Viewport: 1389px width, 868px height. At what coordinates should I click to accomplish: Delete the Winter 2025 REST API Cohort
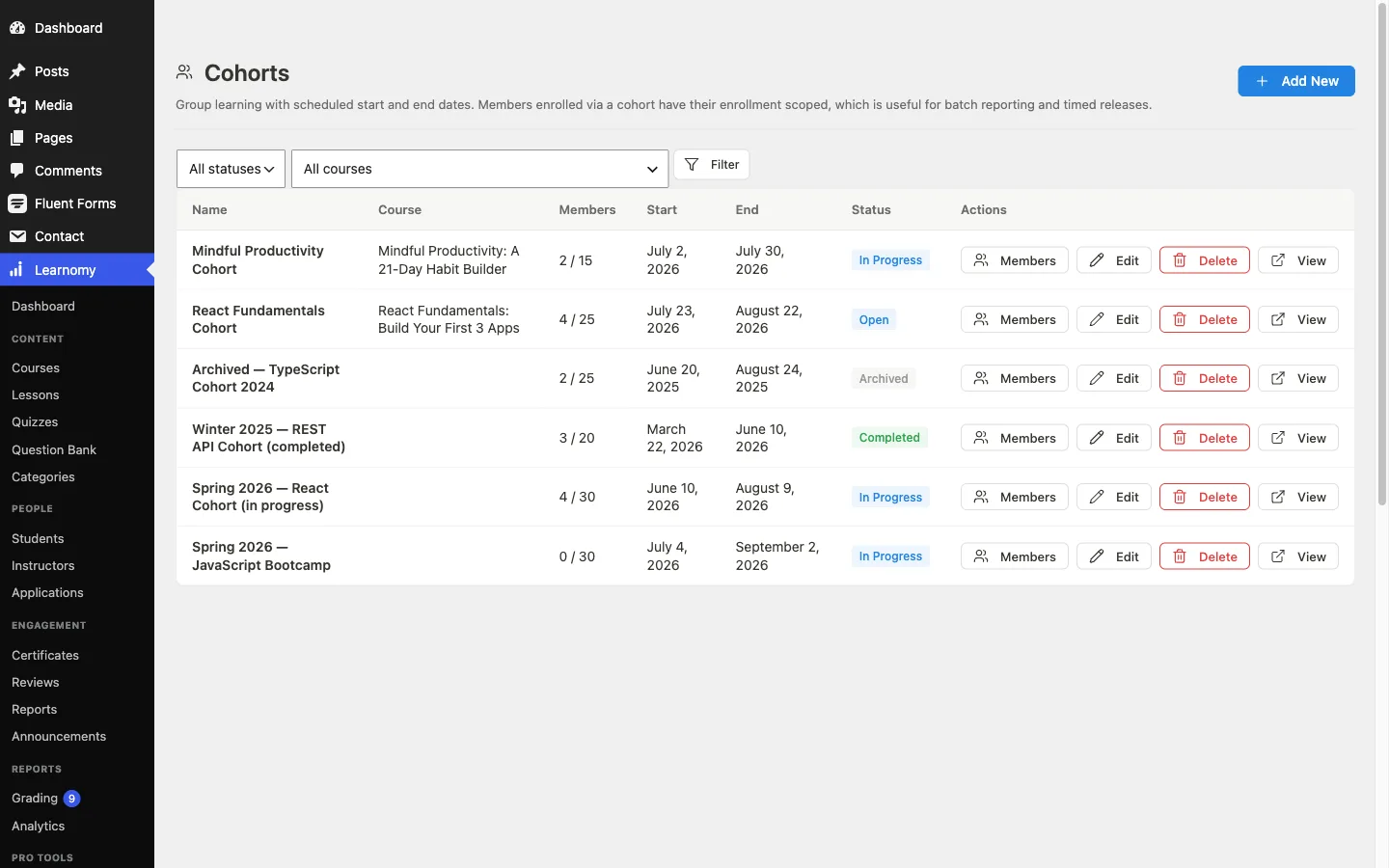point(1205,438)
